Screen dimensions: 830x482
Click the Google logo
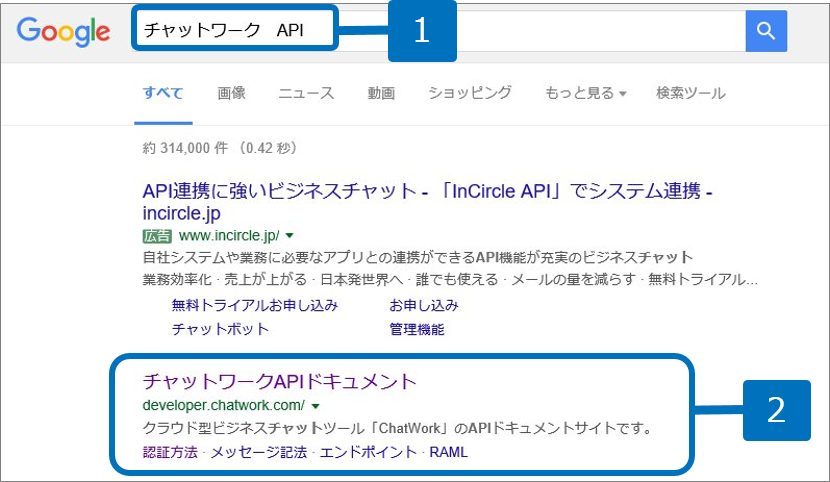(64, 32)
